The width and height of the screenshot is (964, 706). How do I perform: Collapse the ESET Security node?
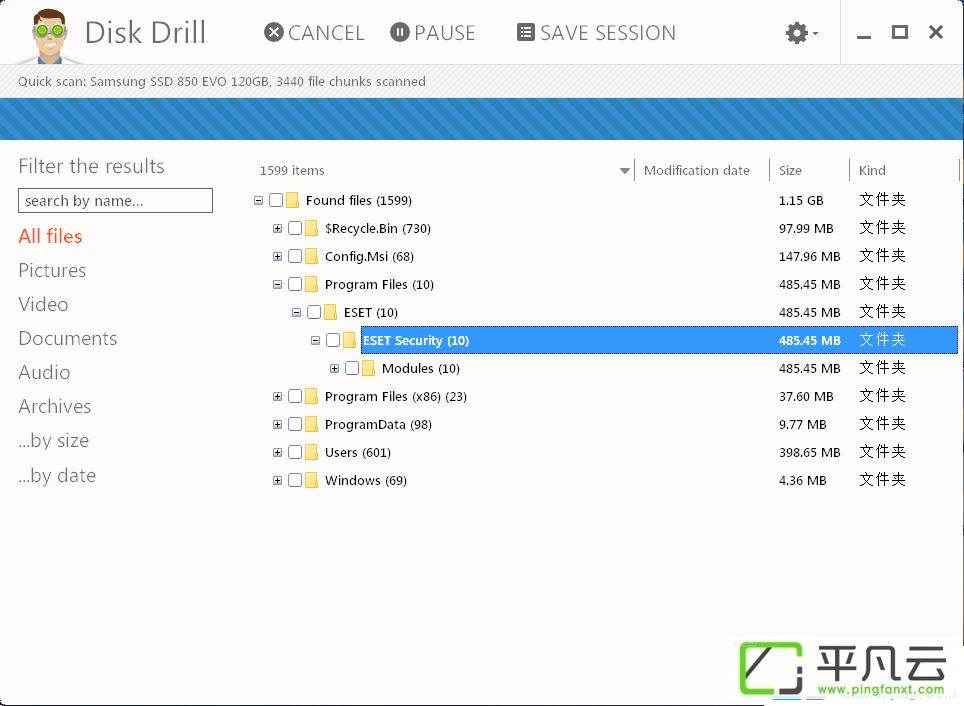pos(315,341)
